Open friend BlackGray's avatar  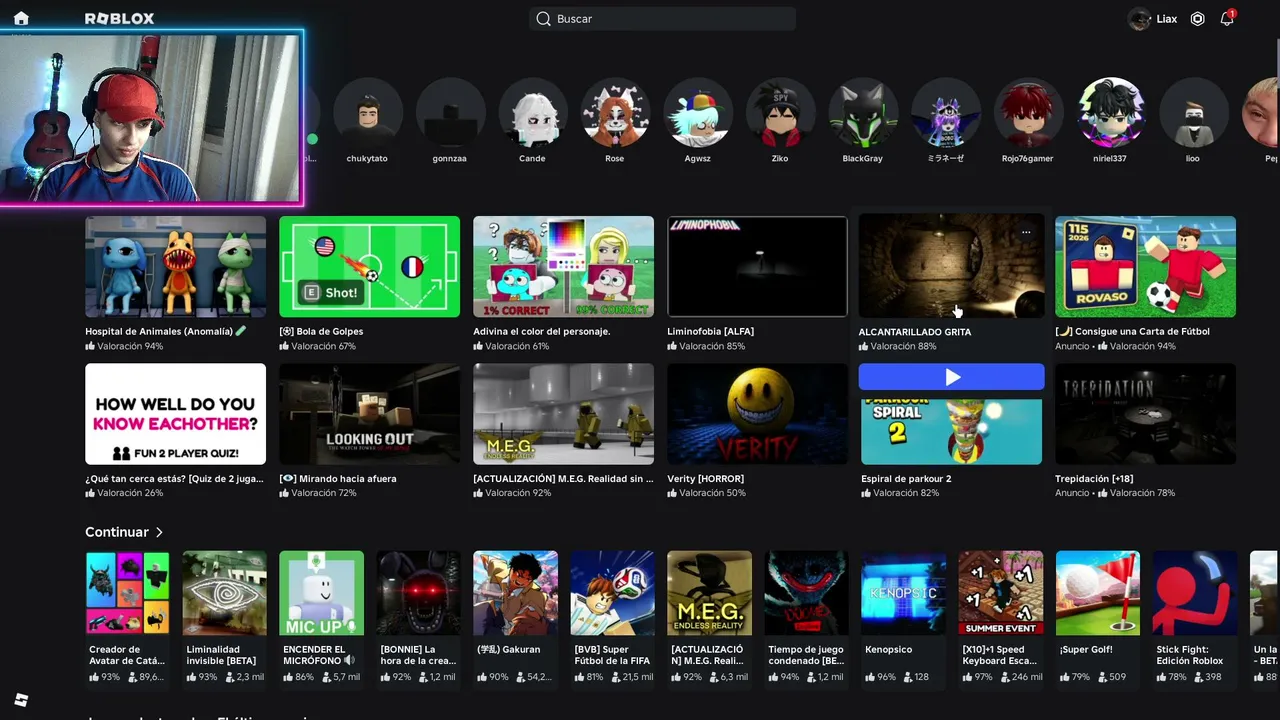click(862, 112)
